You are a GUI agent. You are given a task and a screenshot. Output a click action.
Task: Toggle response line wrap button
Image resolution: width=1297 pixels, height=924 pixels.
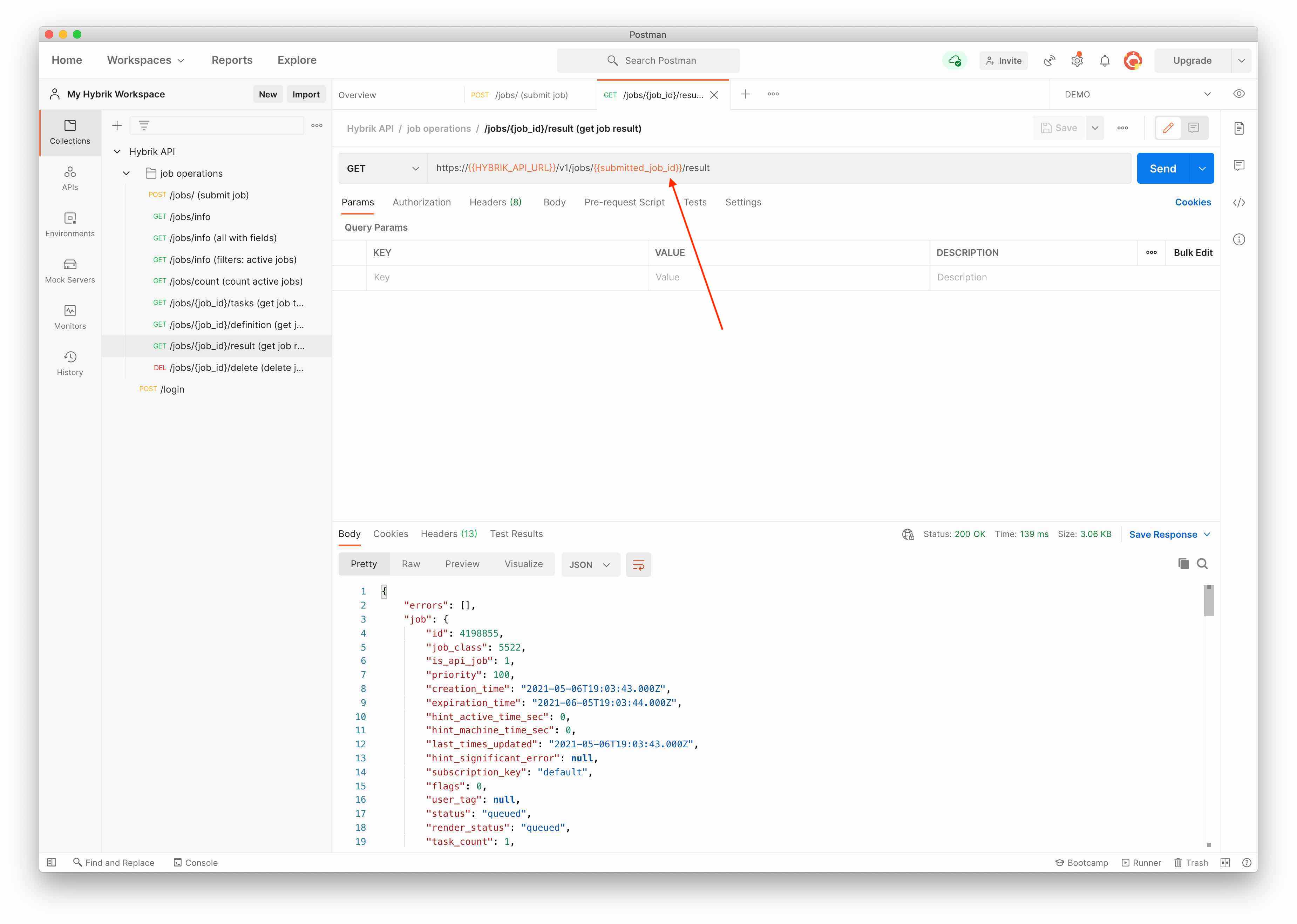click(x=638, y=564)
